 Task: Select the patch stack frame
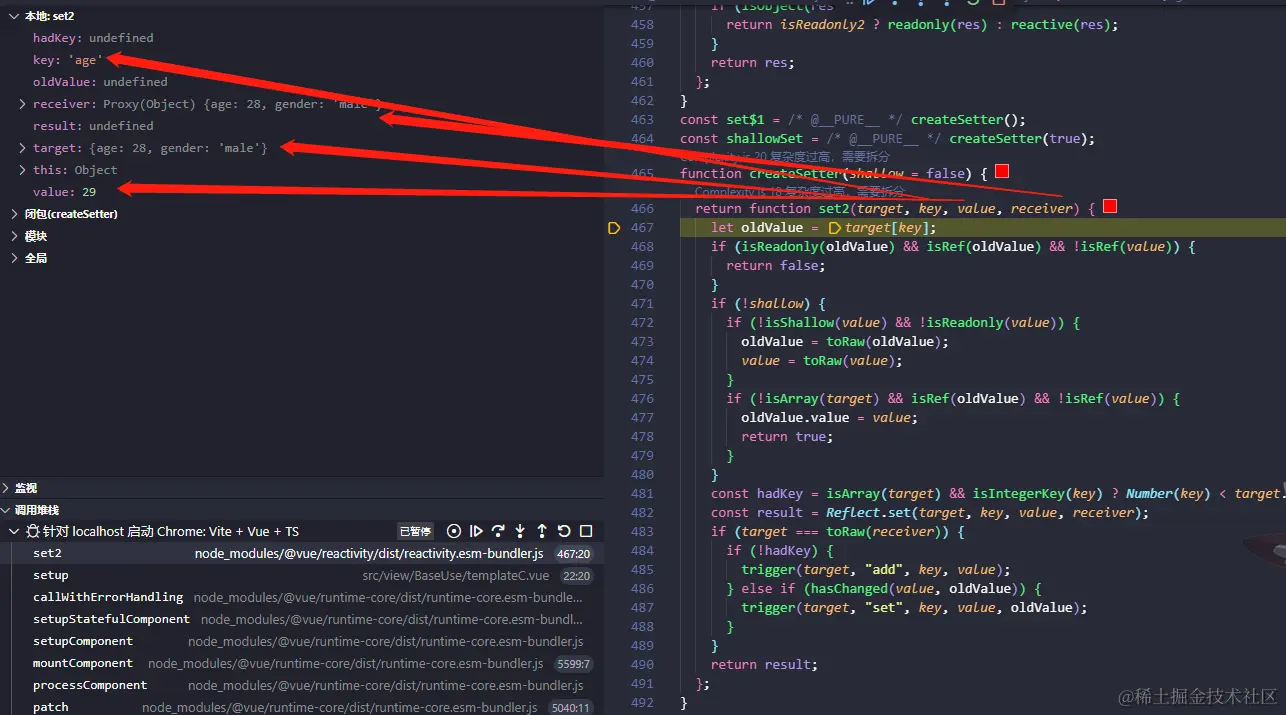301,707
